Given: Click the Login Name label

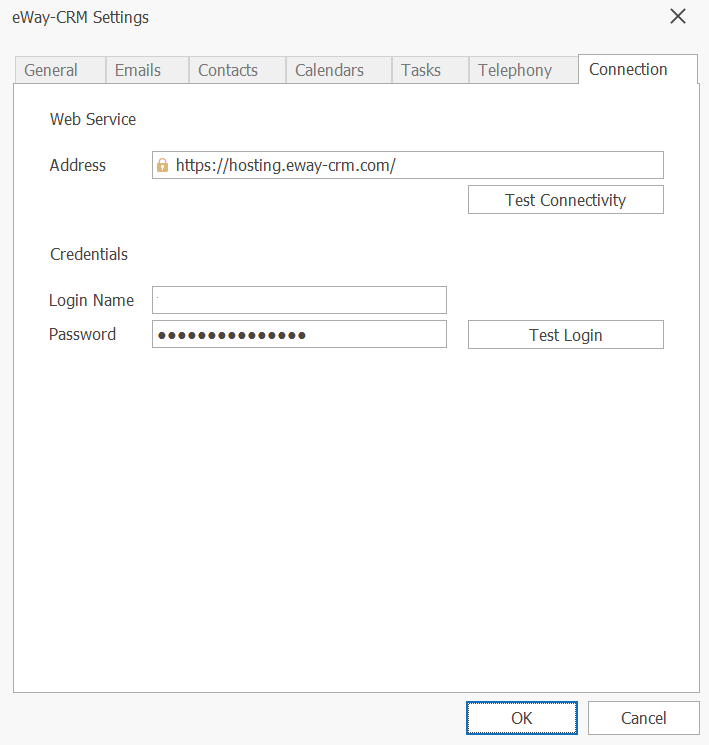Looking at the screenshot, I should pos(91,300).
